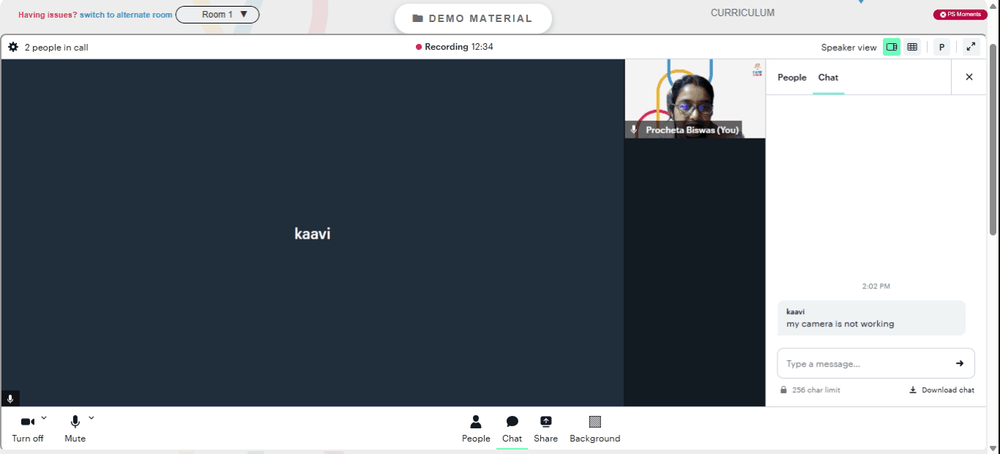Screen dimensions: 1000x454
Task: Click mic icon on Procheta Biswas tile
Action: pyautogui.click(x=633, y=129)
